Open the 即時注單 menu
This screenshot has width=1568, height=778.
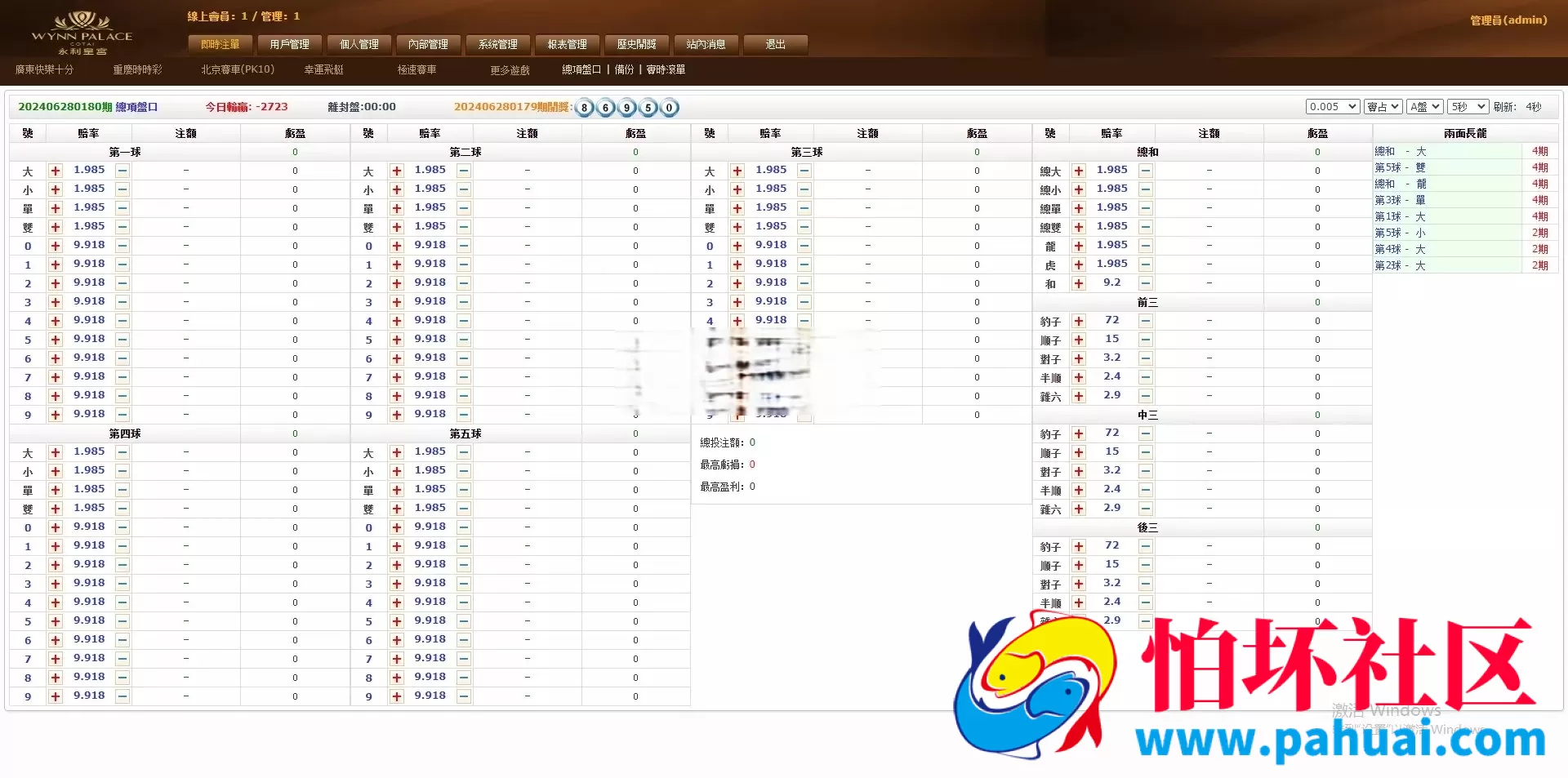pos(220,44)
